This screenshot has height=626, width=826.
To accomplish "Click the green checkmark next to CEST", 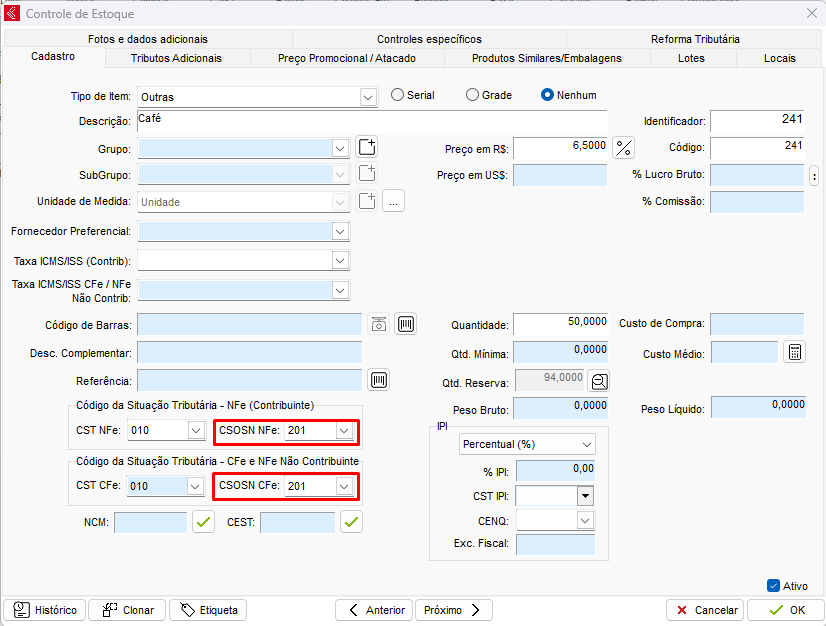I will pos(351,522).
